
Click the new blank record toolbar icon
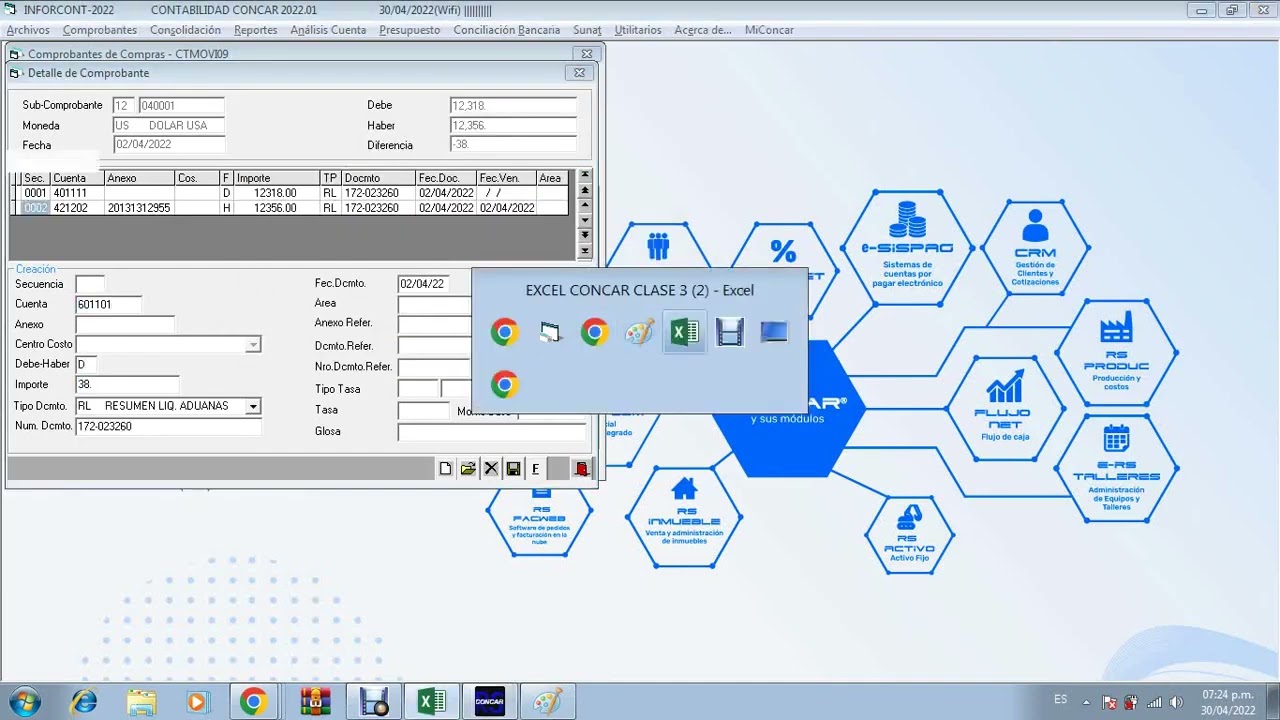click(x=445, y=469)
